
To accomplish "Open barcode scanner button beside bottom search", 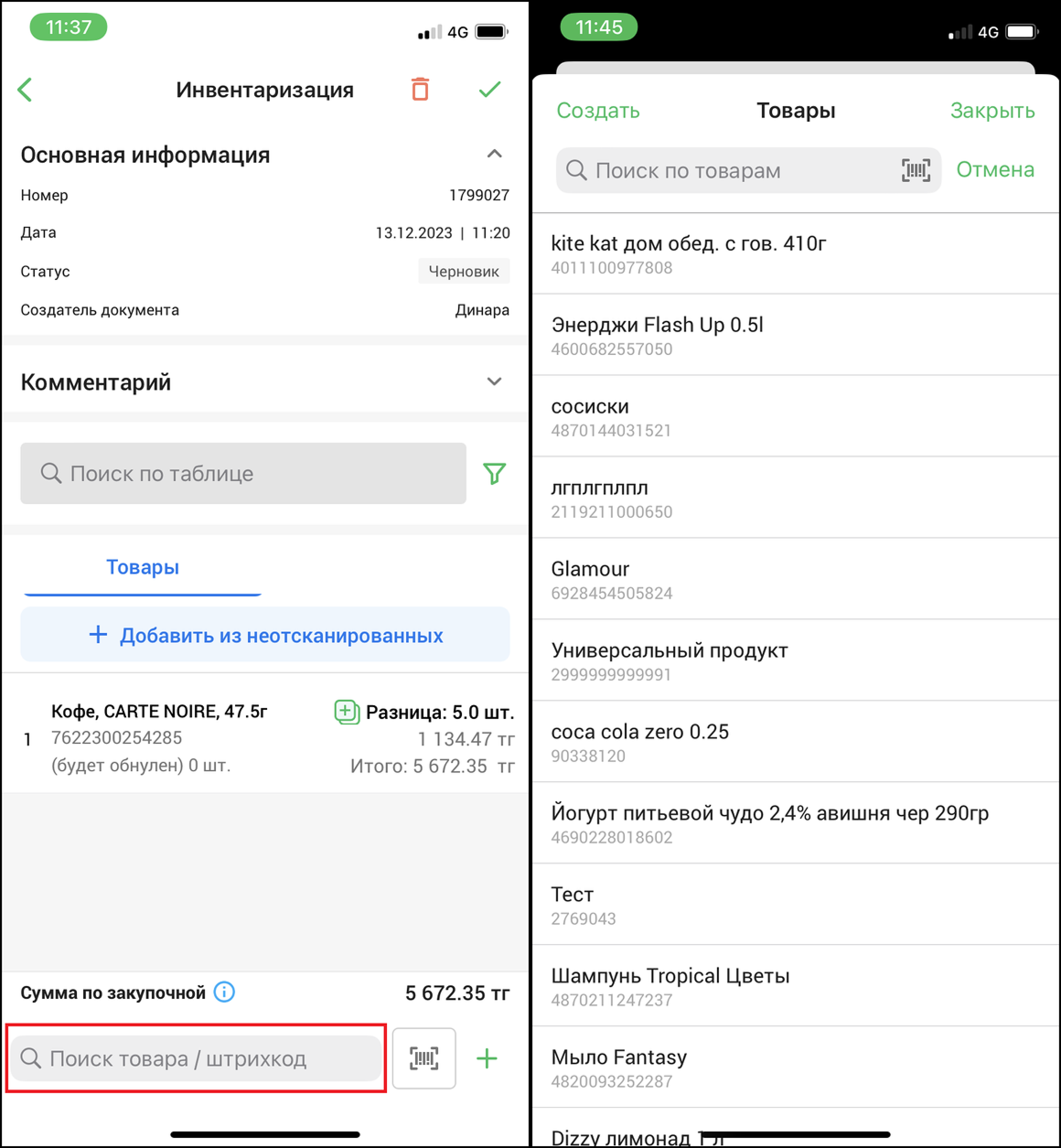I will point(423,1058).
